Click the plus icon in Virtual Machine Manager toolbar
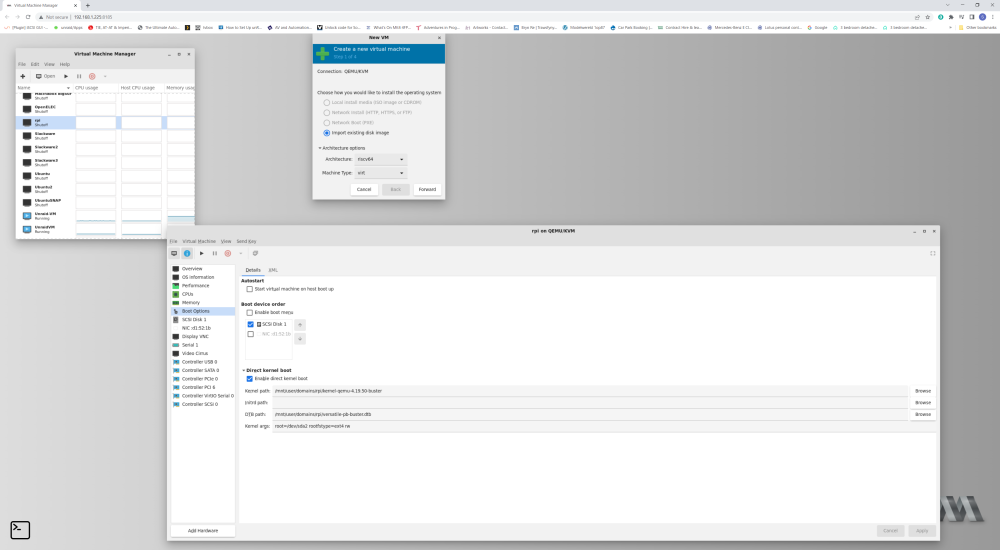1000x550 pixels. 23,76
